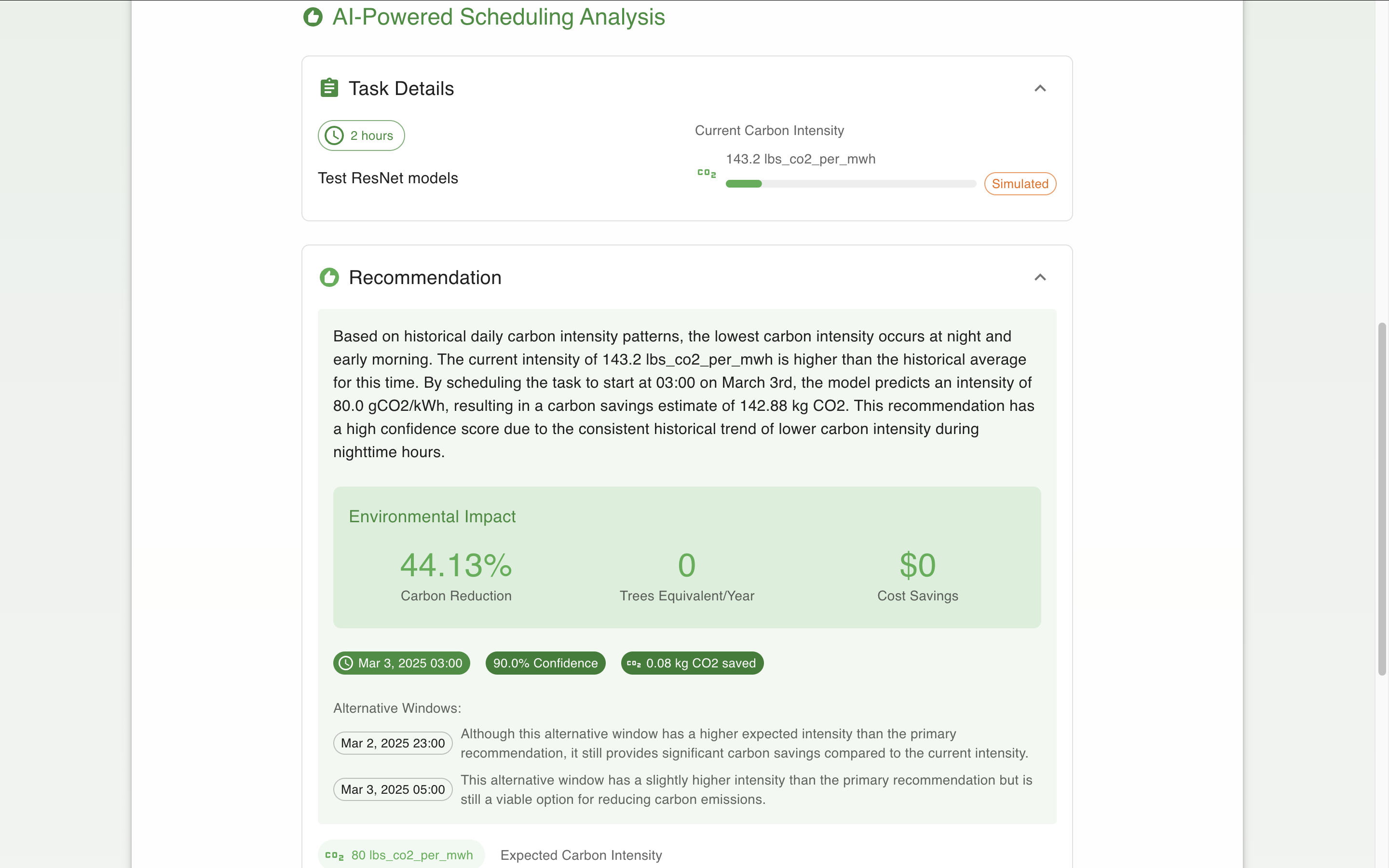Click clock icon in Mar 3, 2025 03:00 chip

point(345,663)
